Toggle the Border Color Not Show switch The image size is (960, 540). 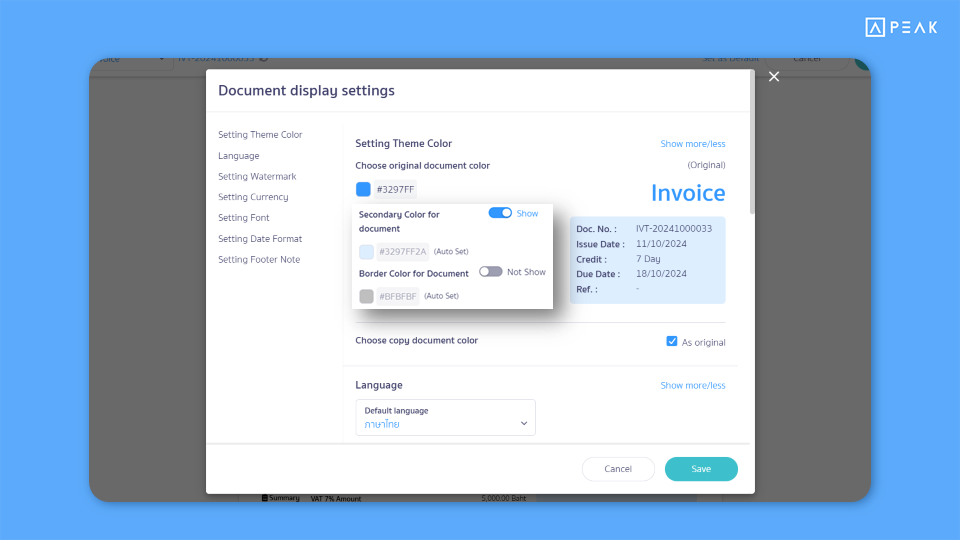490,272
